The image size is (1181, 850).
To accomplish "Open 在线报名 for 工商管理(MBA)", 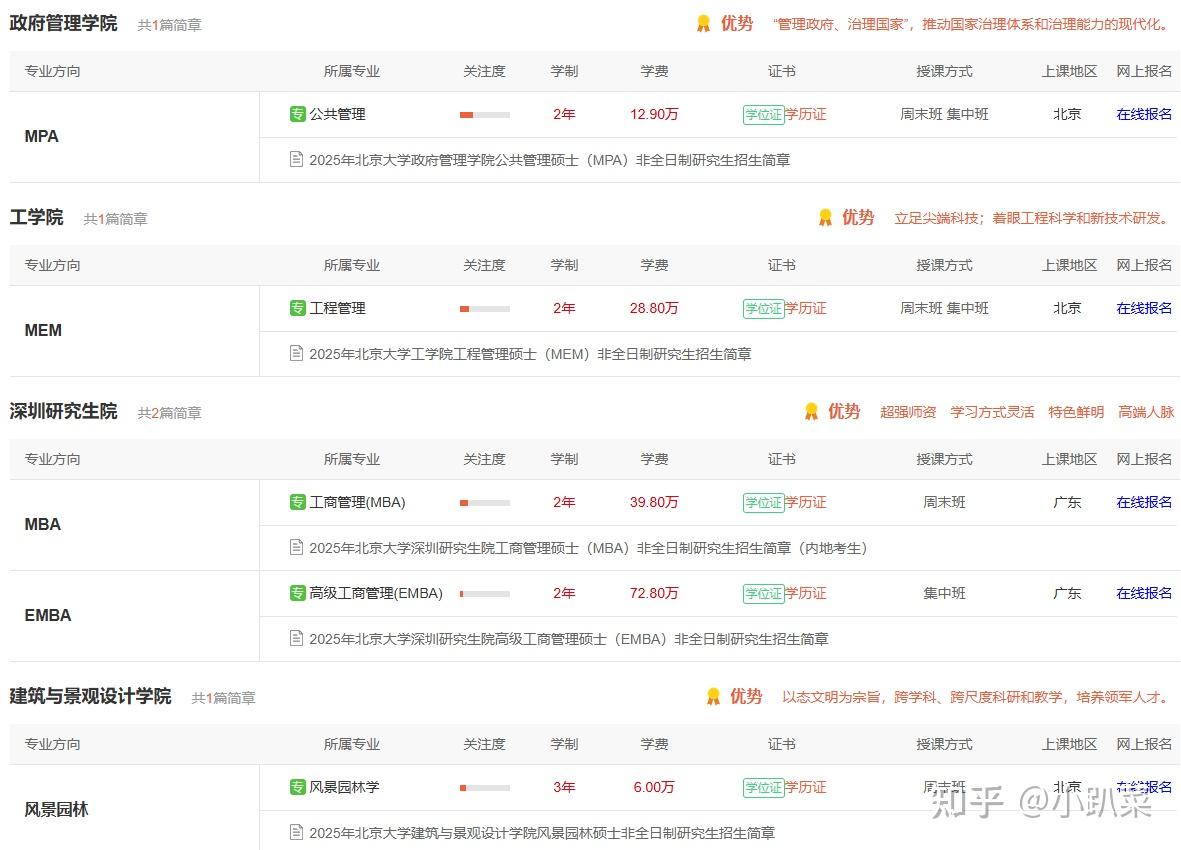I will [x=1144, y=502].
